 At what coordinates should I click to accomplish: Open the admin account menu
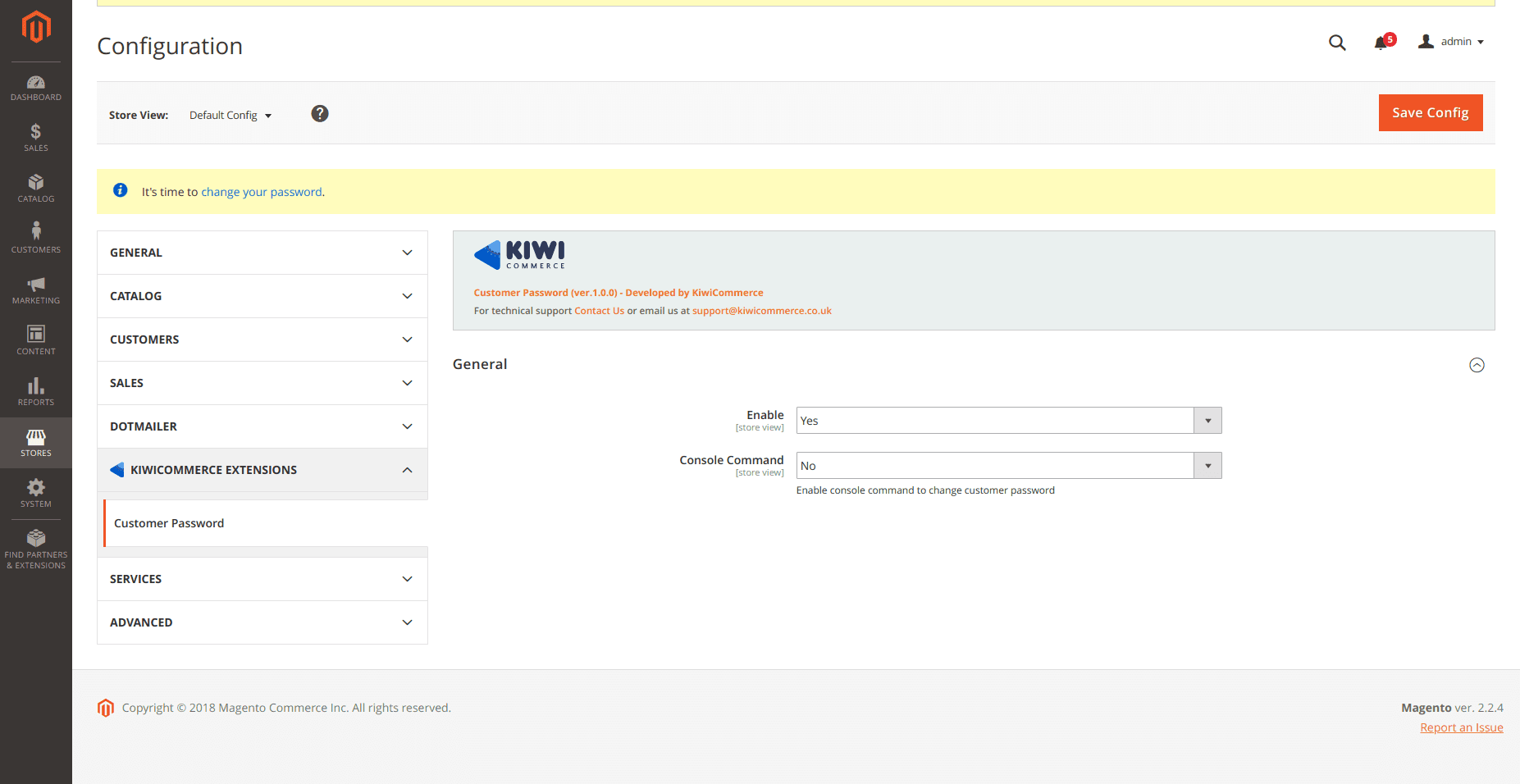tap(1451, 42)
